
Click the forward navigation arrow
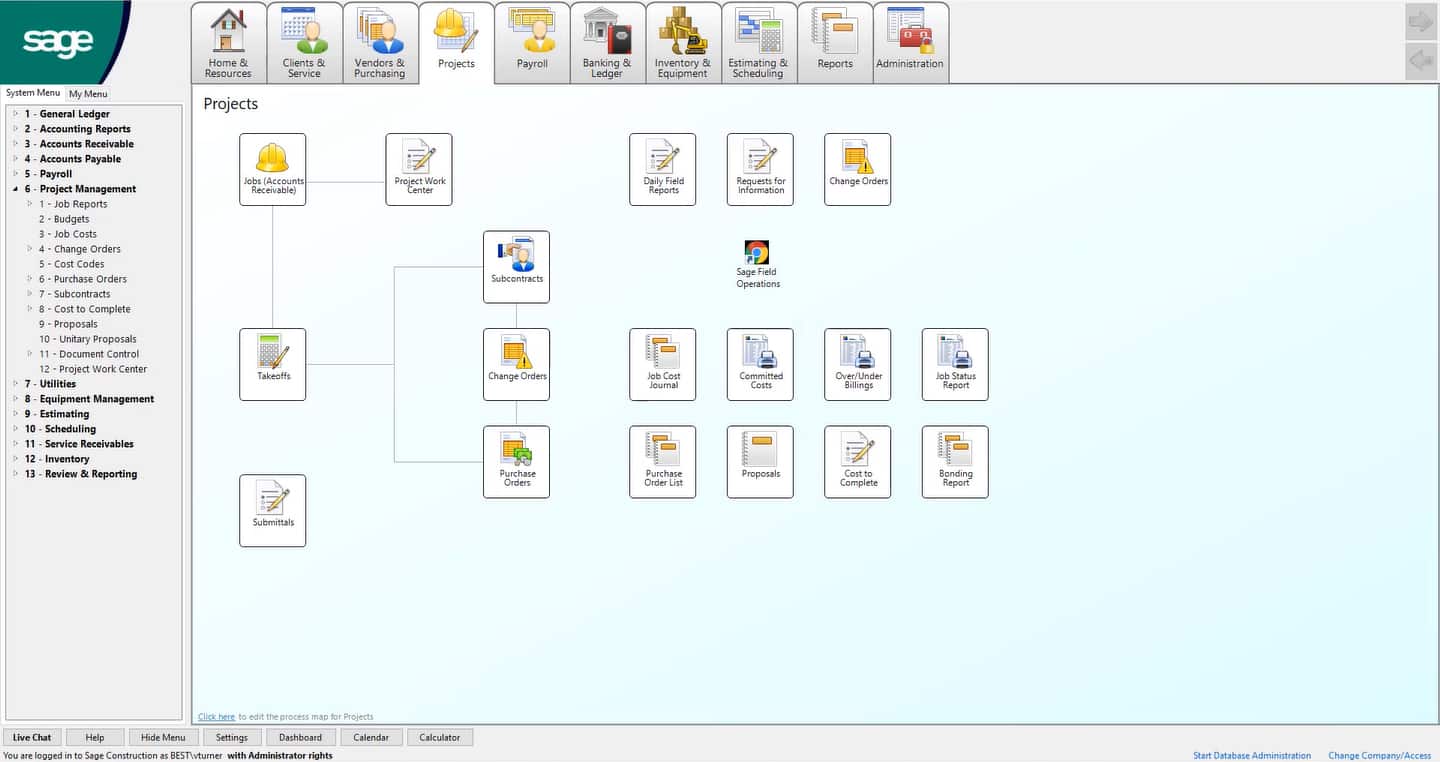click(1420, 22)
